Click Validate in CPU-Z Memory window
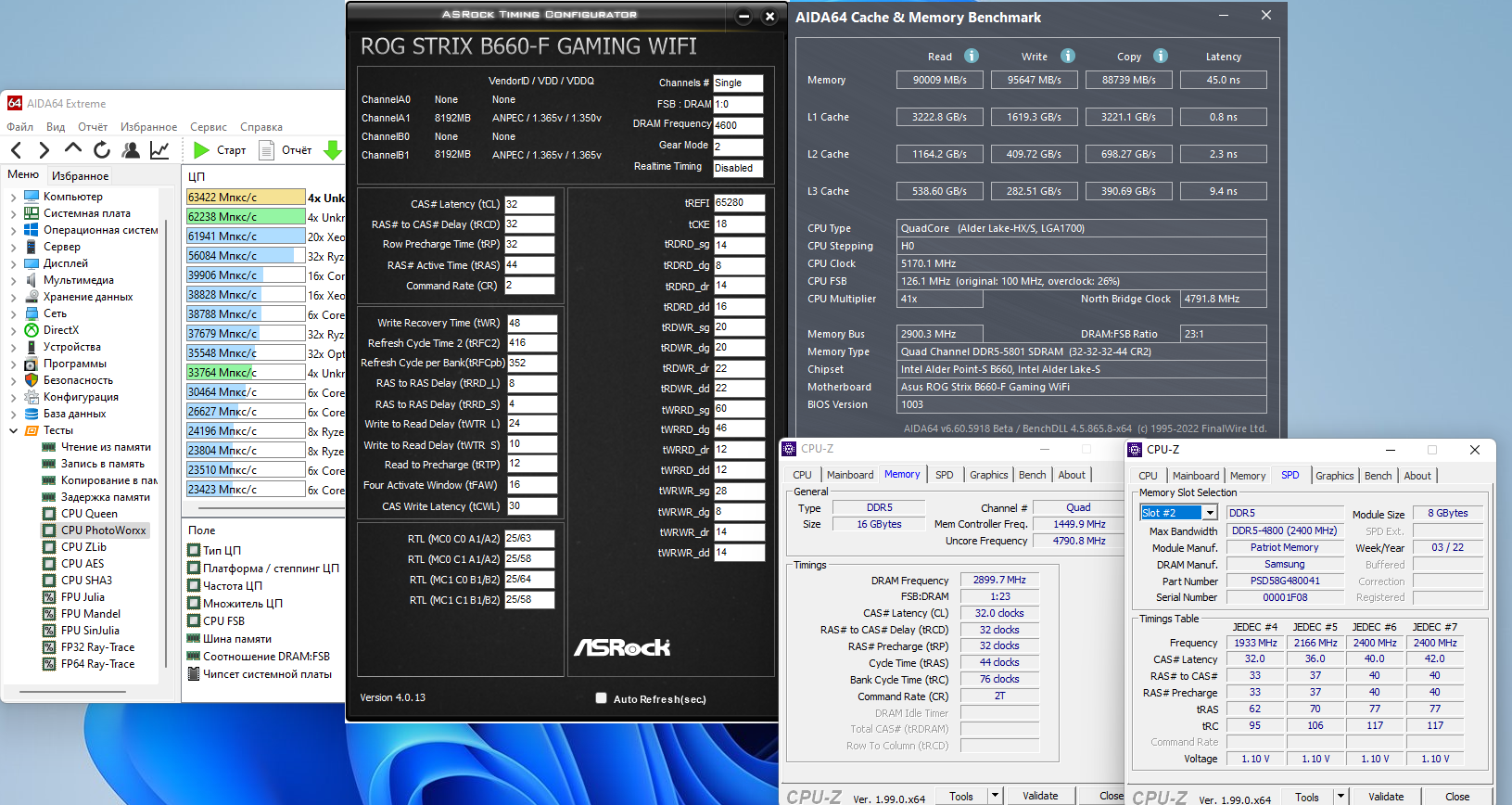 (1040, 795)
